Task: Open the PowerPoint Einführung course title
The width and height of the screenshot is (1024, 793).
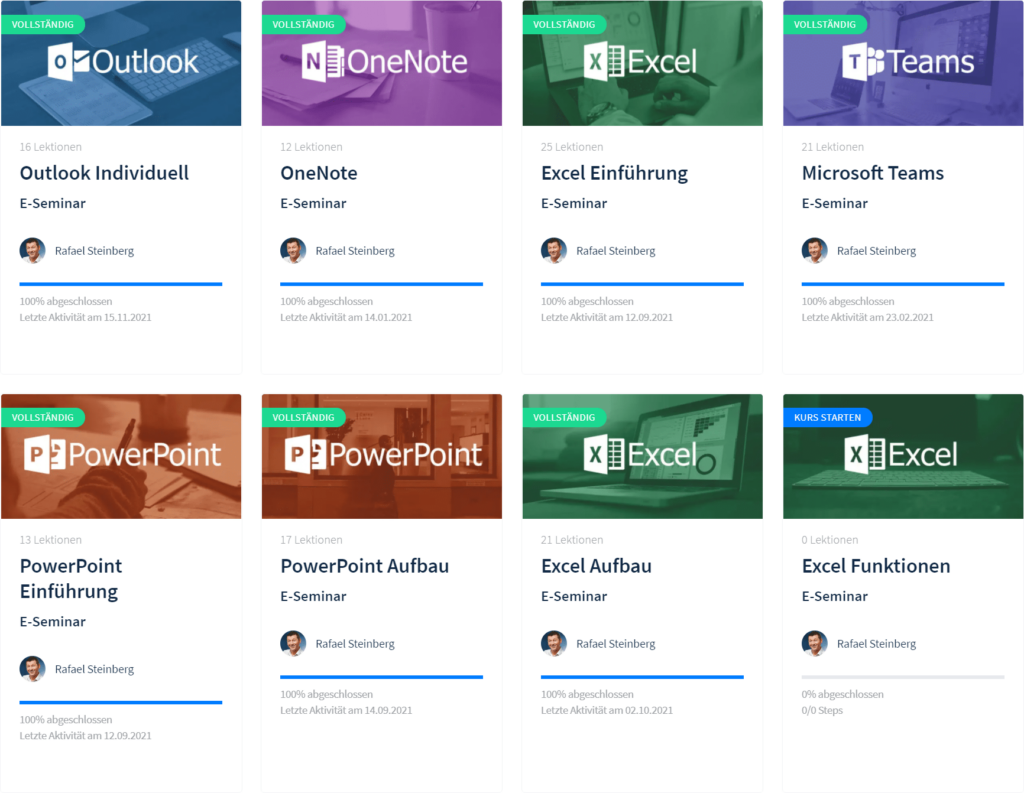Action: coord(71,579)
